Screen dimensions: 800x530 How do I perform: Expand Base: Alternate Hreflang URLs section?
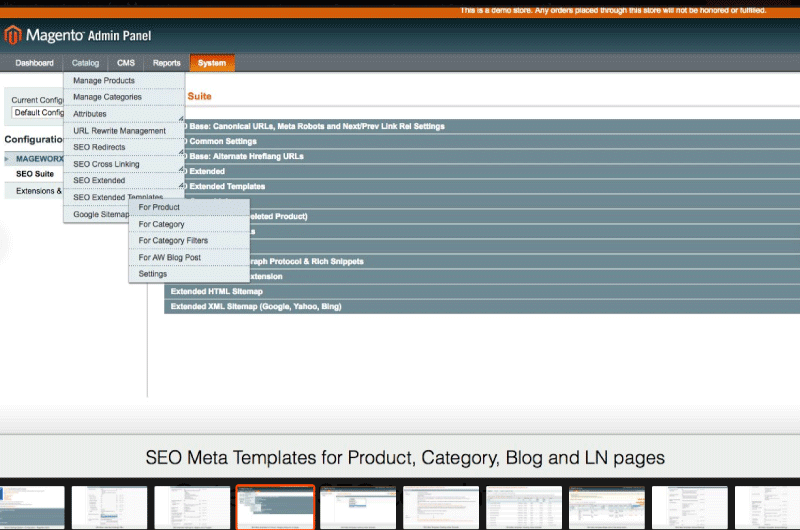click(x=491, y=156)
